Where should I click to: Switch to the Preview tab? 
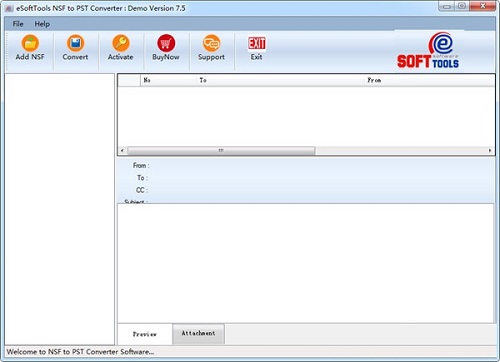pos(145,334)
